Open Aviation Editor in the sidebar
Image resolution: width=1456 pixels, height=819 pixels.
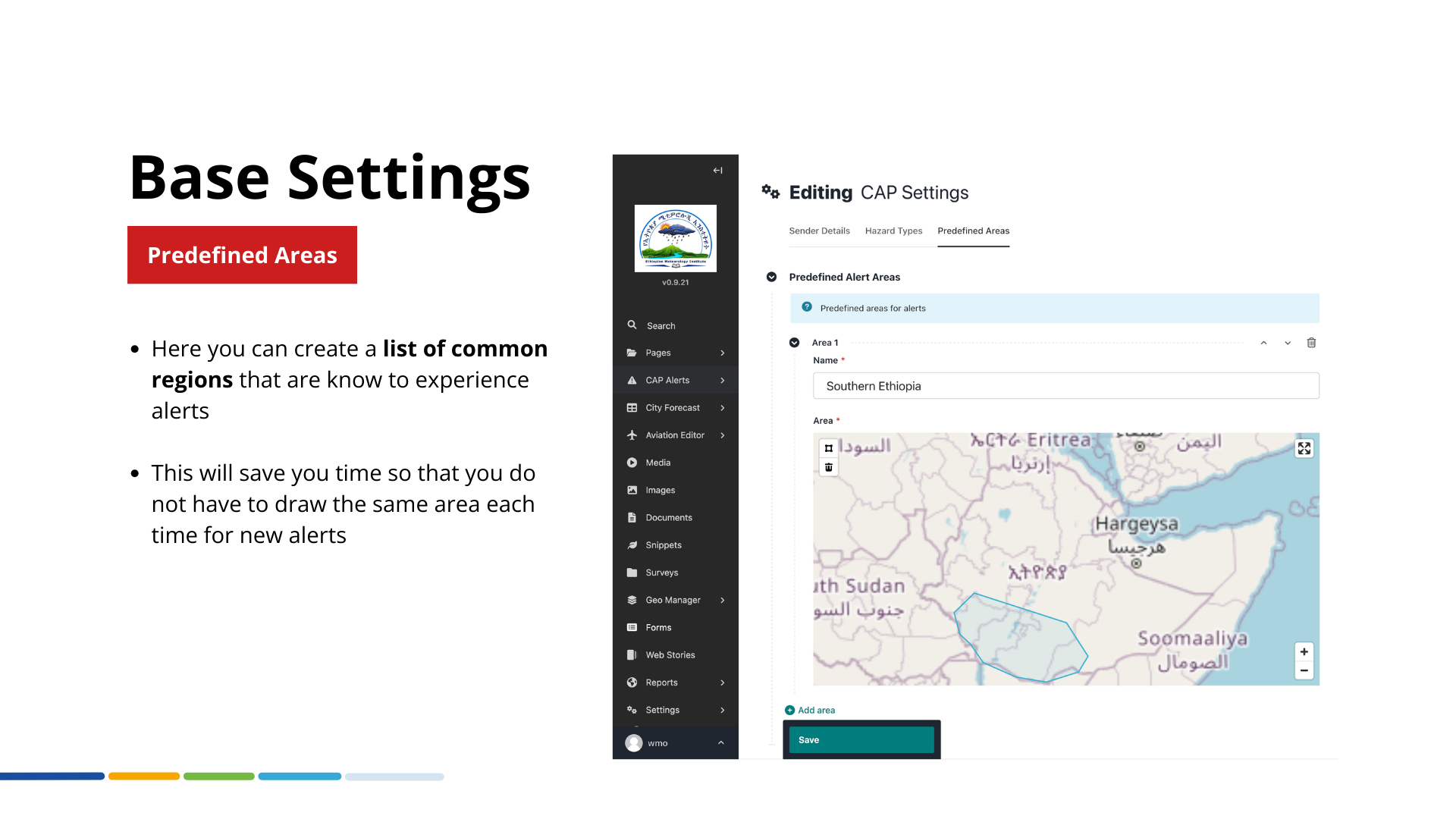tap(675, 435)
